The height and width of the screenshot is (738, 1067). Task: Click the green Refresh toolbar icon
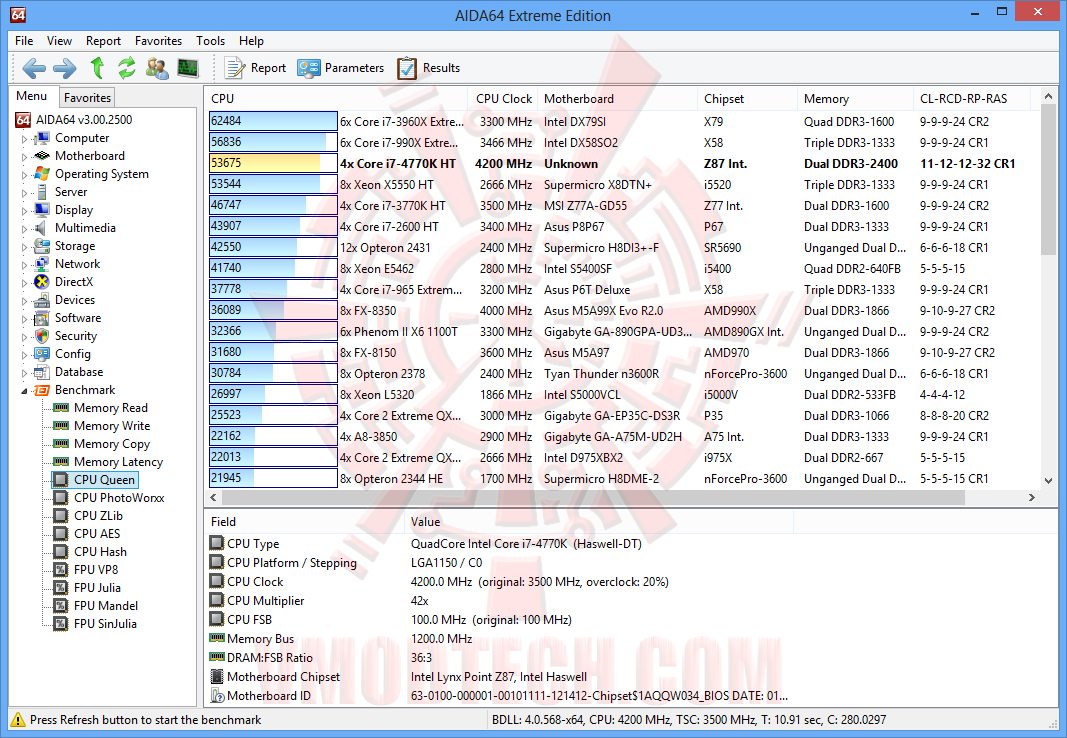click(127, 68)
